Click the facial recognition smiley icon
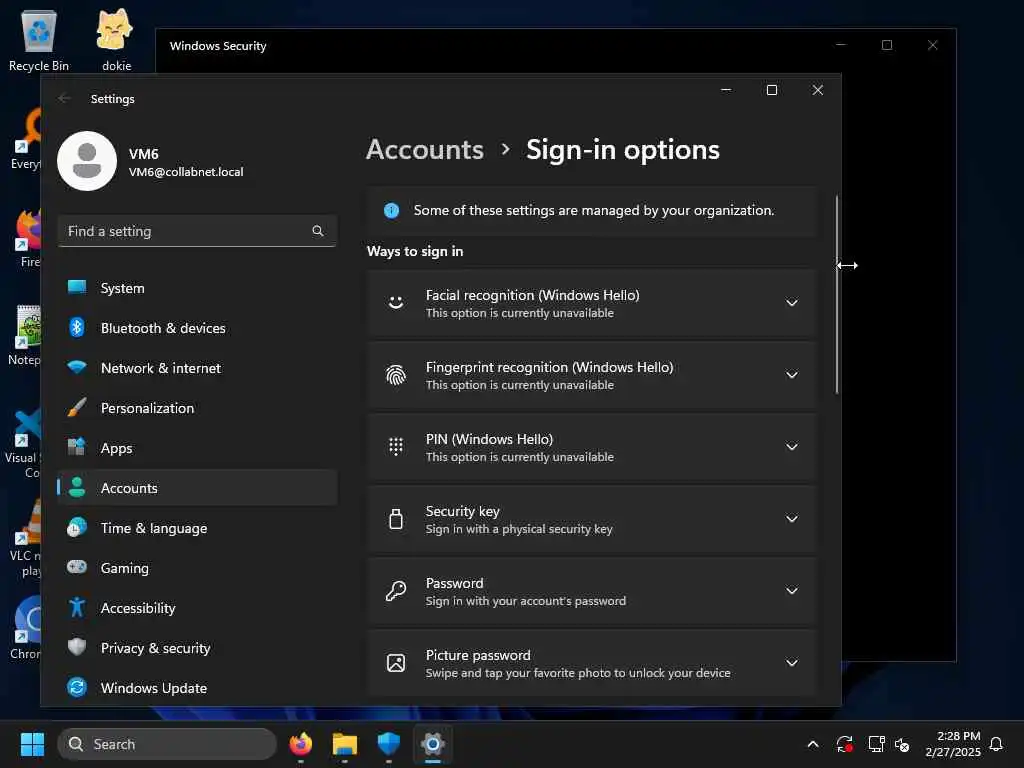 (x=396, y=302)
